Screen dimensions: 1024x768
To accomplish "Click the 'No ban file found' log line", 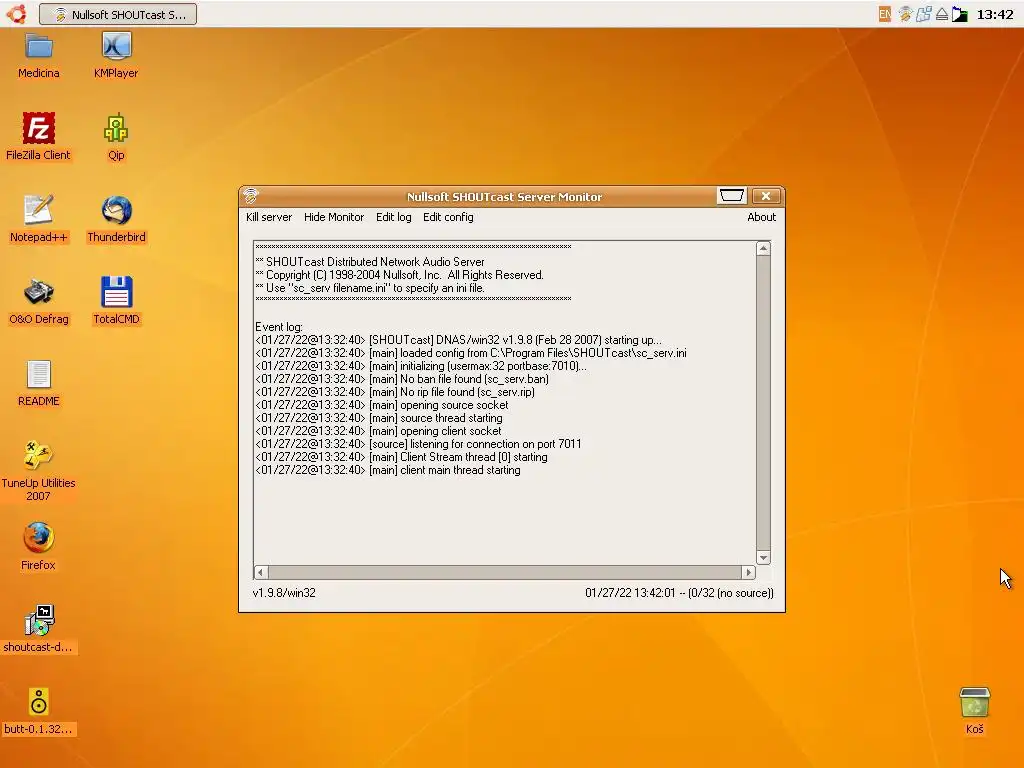I will (x=402, y=379).
